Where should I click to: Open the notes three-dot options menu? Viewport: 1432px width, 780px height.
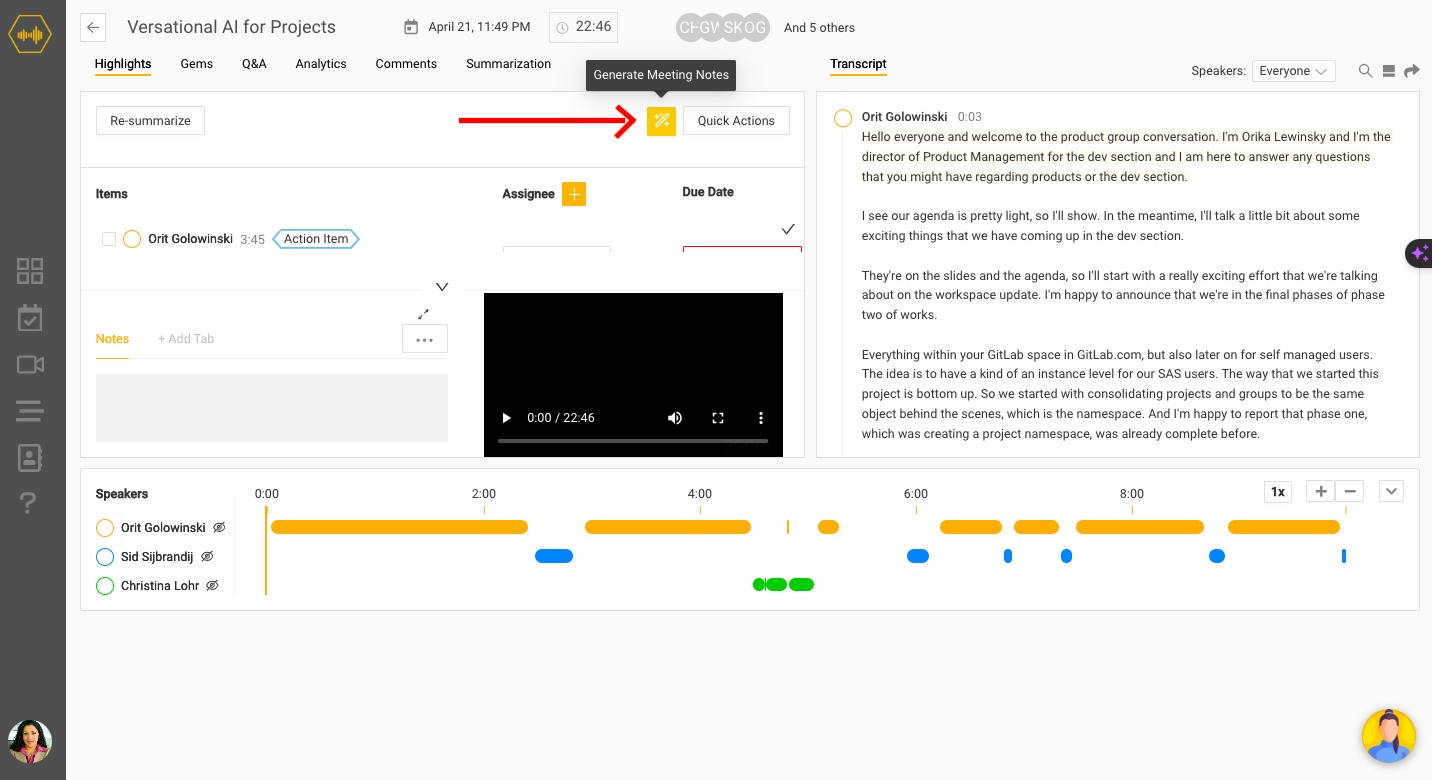[x=425, y=339]
